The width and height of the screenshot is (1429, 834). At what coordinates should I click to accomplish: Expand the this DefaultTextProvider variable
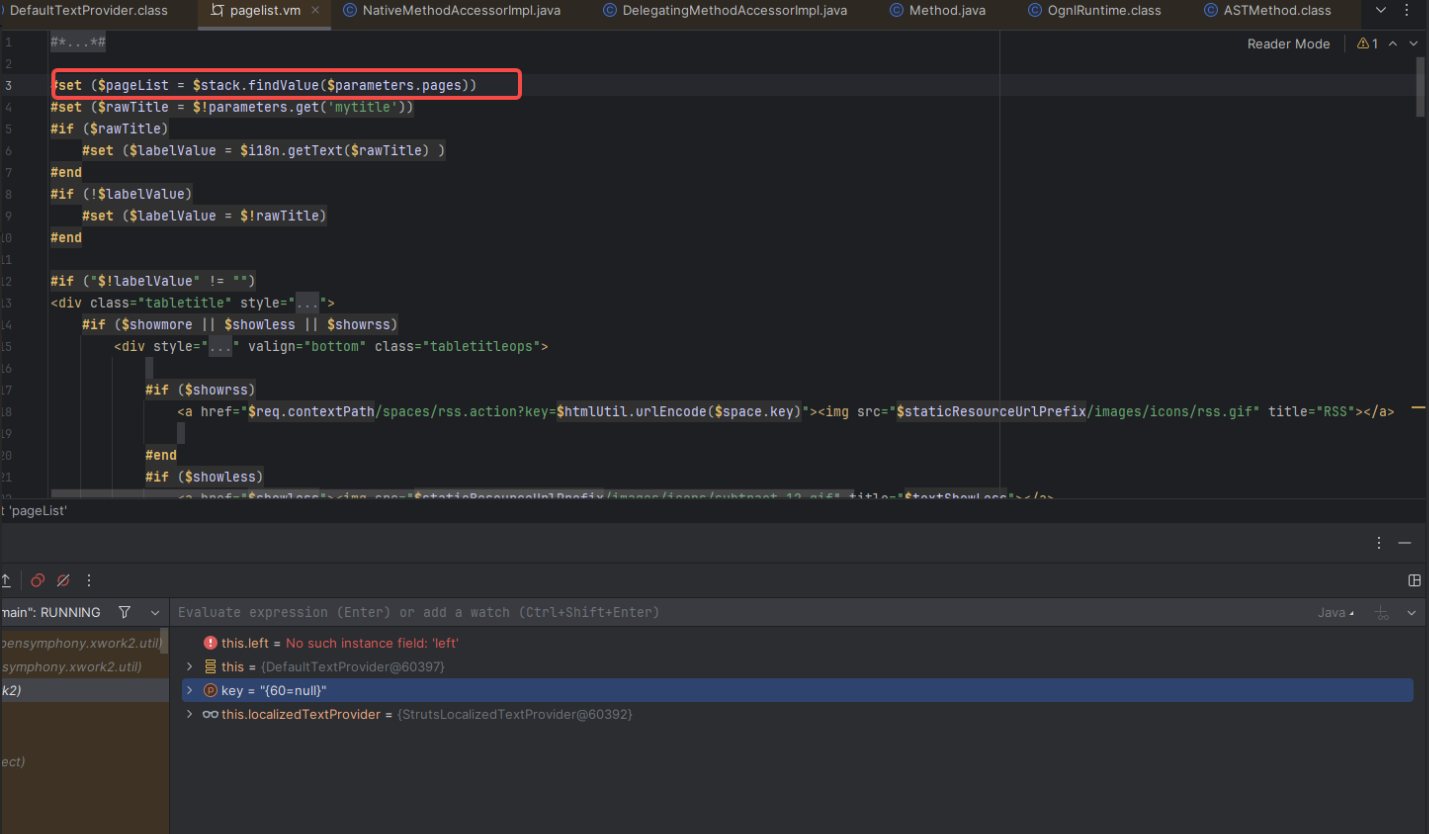189,666
